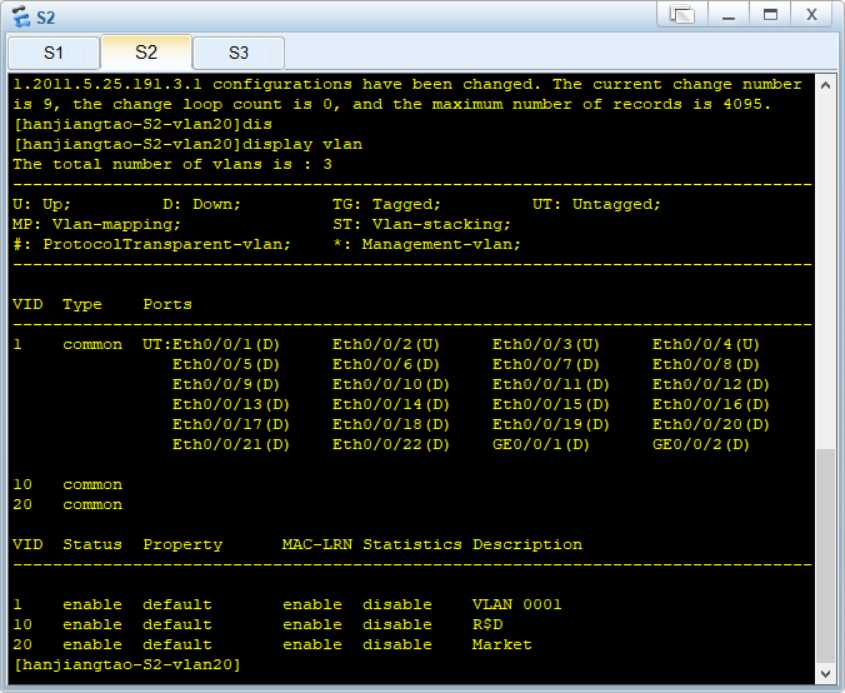The image size is (845, 693).
Task: Click port entry Eth0/0/20(D)
Action: 711,424
